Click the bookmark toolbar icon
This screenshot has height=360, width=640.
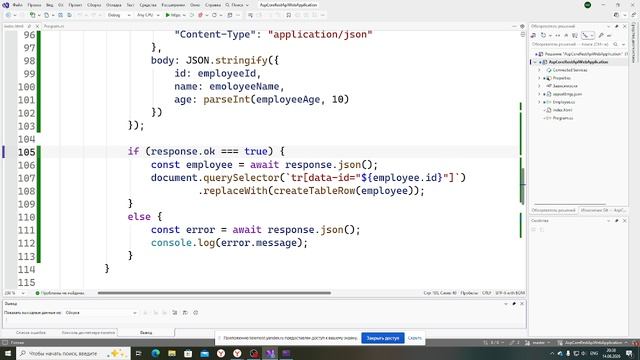(289, 15)
